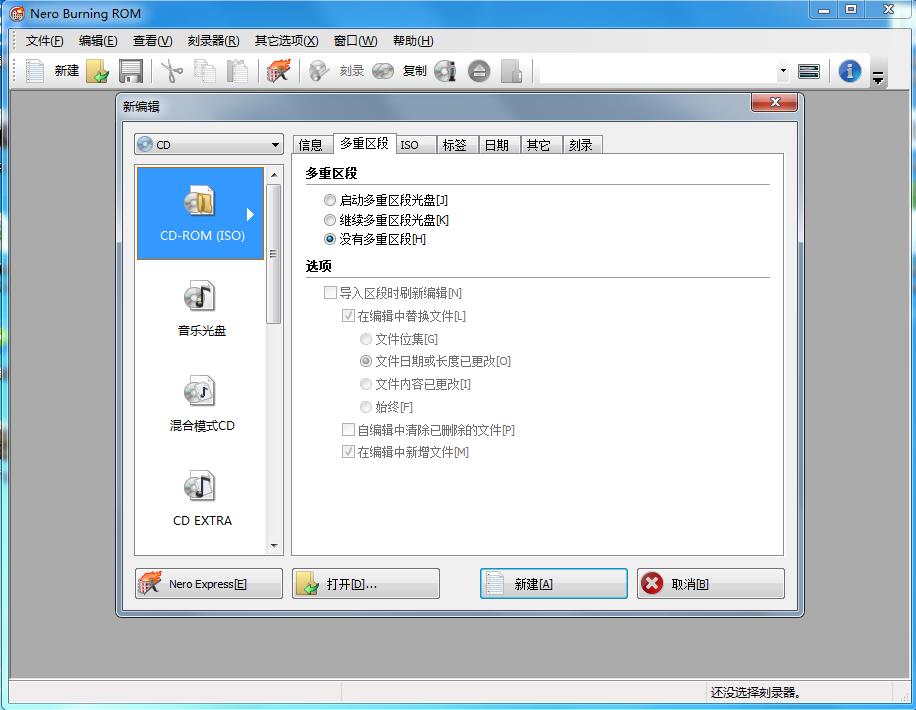Image resolution: width=916 pixels, height=710 pixels.
Task: Open the recorder selection dropdown in toolbar
Action: (x=783, y=71)
